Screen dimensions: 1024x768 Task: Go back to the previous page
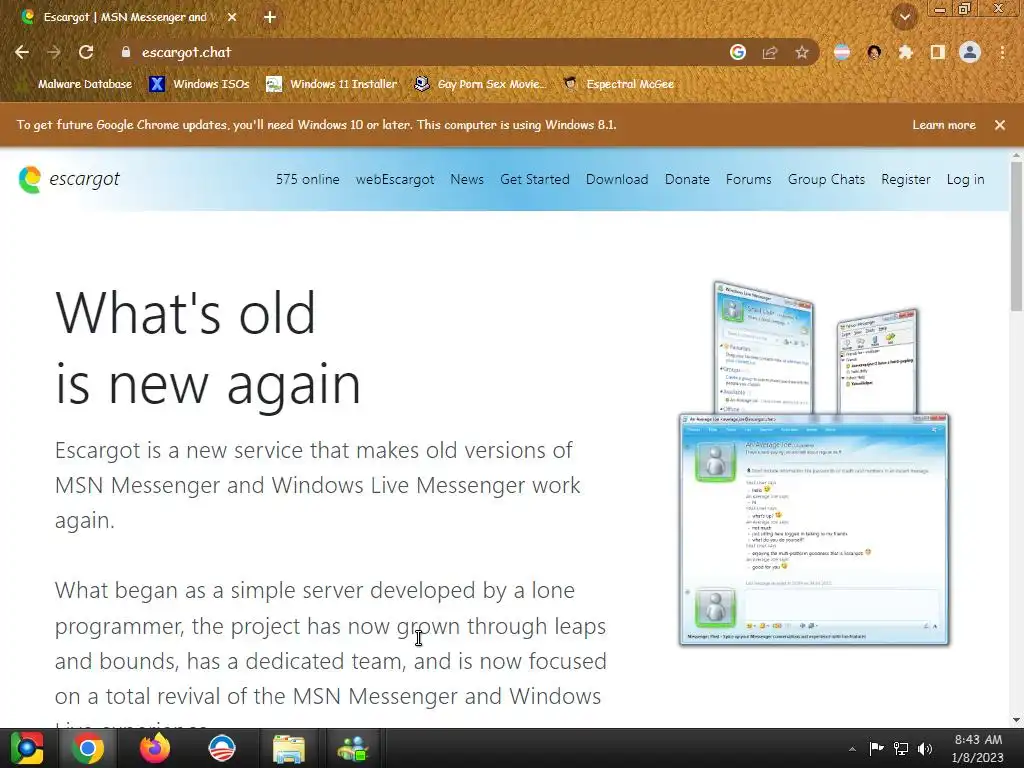22,52
